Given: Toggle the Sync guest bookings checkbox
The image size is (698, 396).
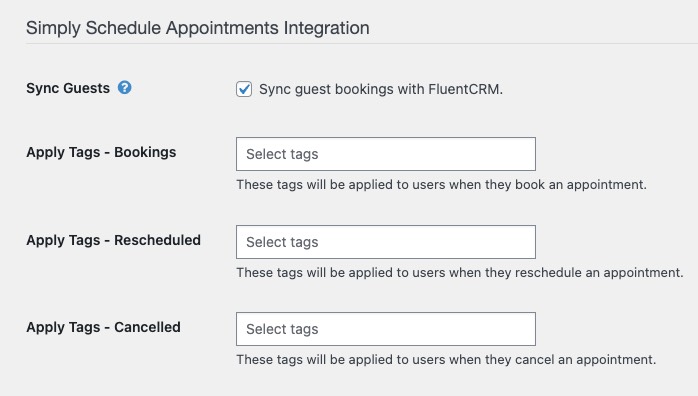Looking at the screenshot, I should click(244, 89).
